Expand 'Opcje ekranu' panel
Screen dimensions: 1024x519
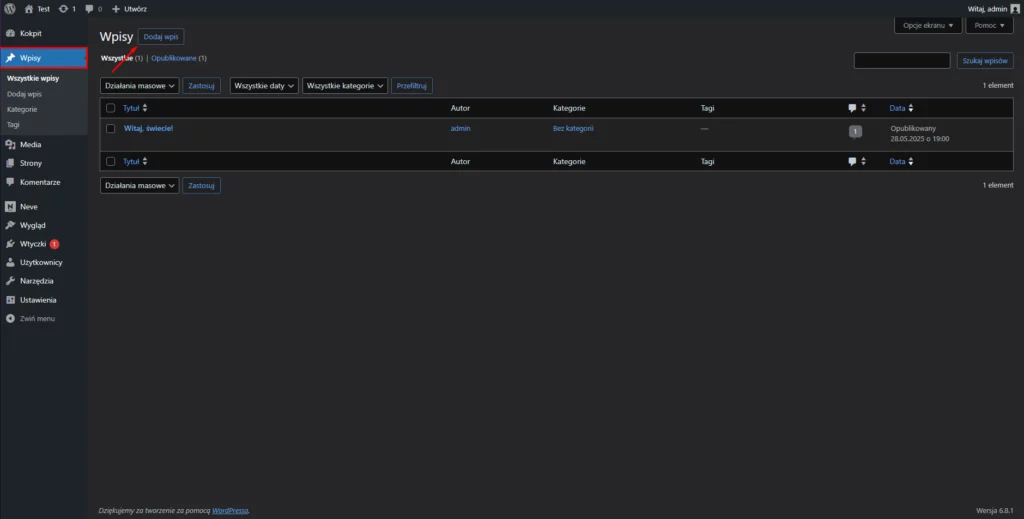(928, 25)
